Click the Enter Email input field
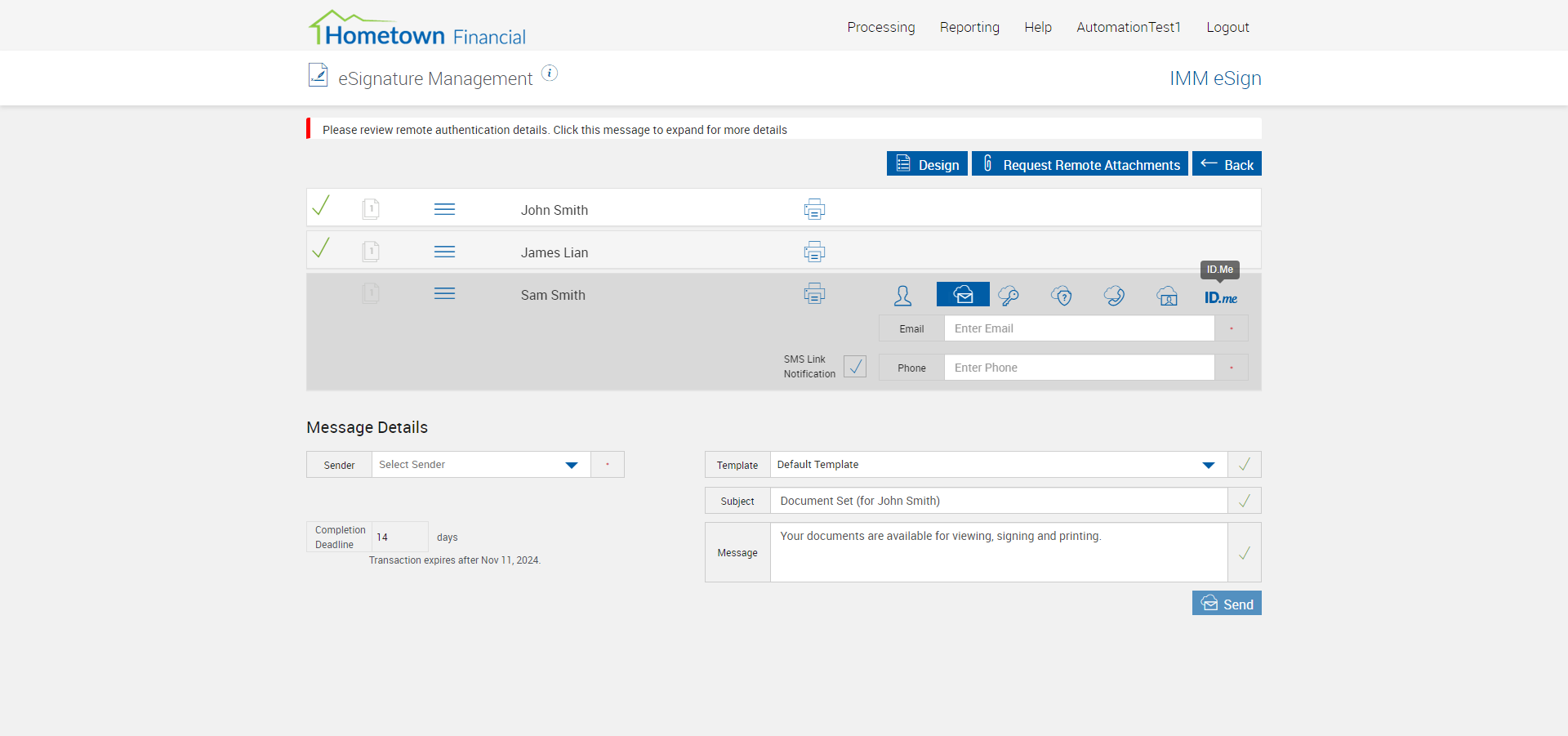The image size is (1568, 736). [1079, 328]
